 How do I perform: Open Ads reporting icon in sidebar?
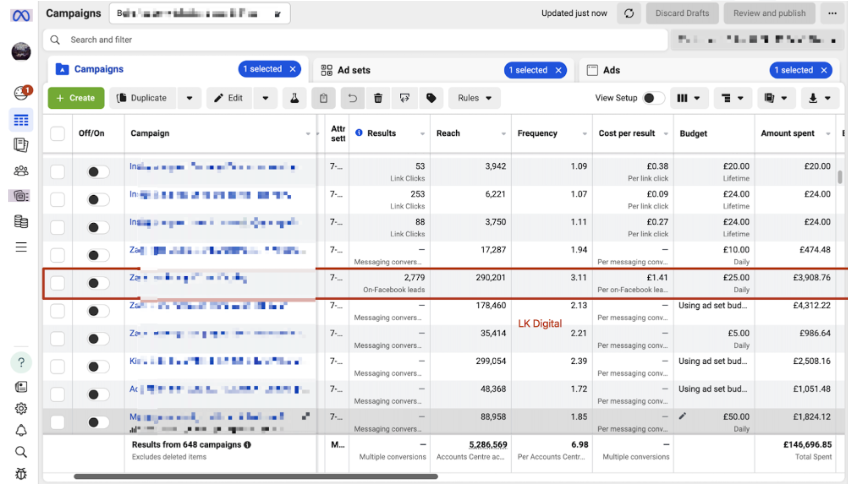(x=21, y=145)
